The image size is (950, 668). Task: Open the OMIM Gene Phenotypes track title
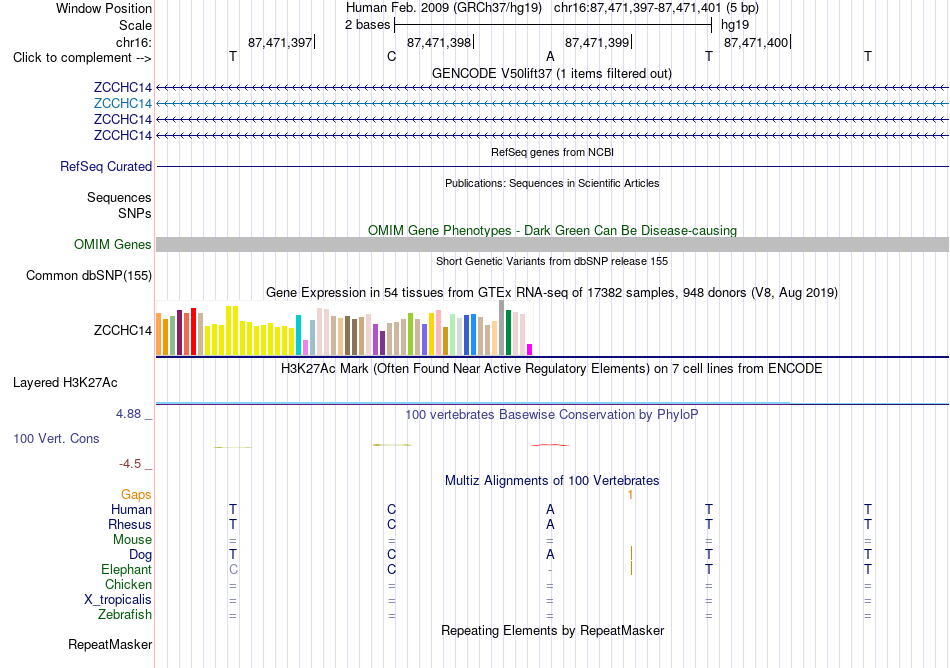point(552,230)
